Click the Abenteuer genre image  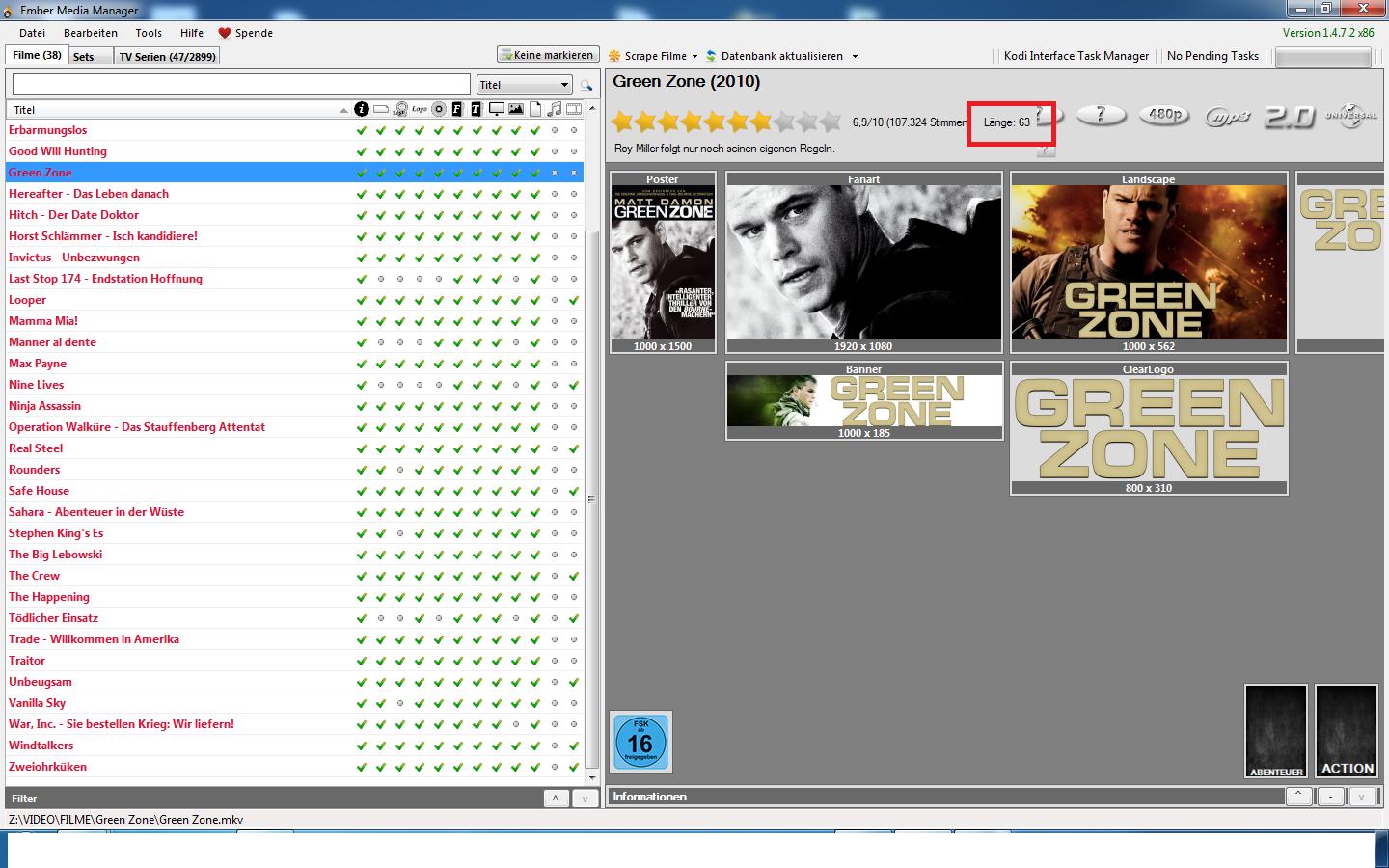click(x=1276, y=731)
